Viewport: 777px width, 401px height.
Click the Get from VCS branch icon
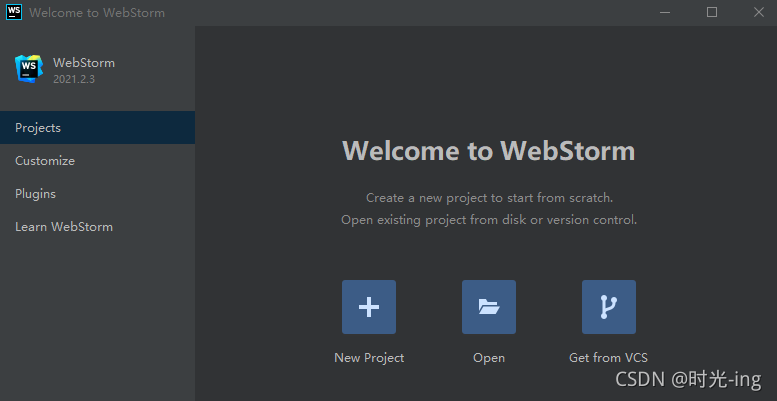pos(609,307)
